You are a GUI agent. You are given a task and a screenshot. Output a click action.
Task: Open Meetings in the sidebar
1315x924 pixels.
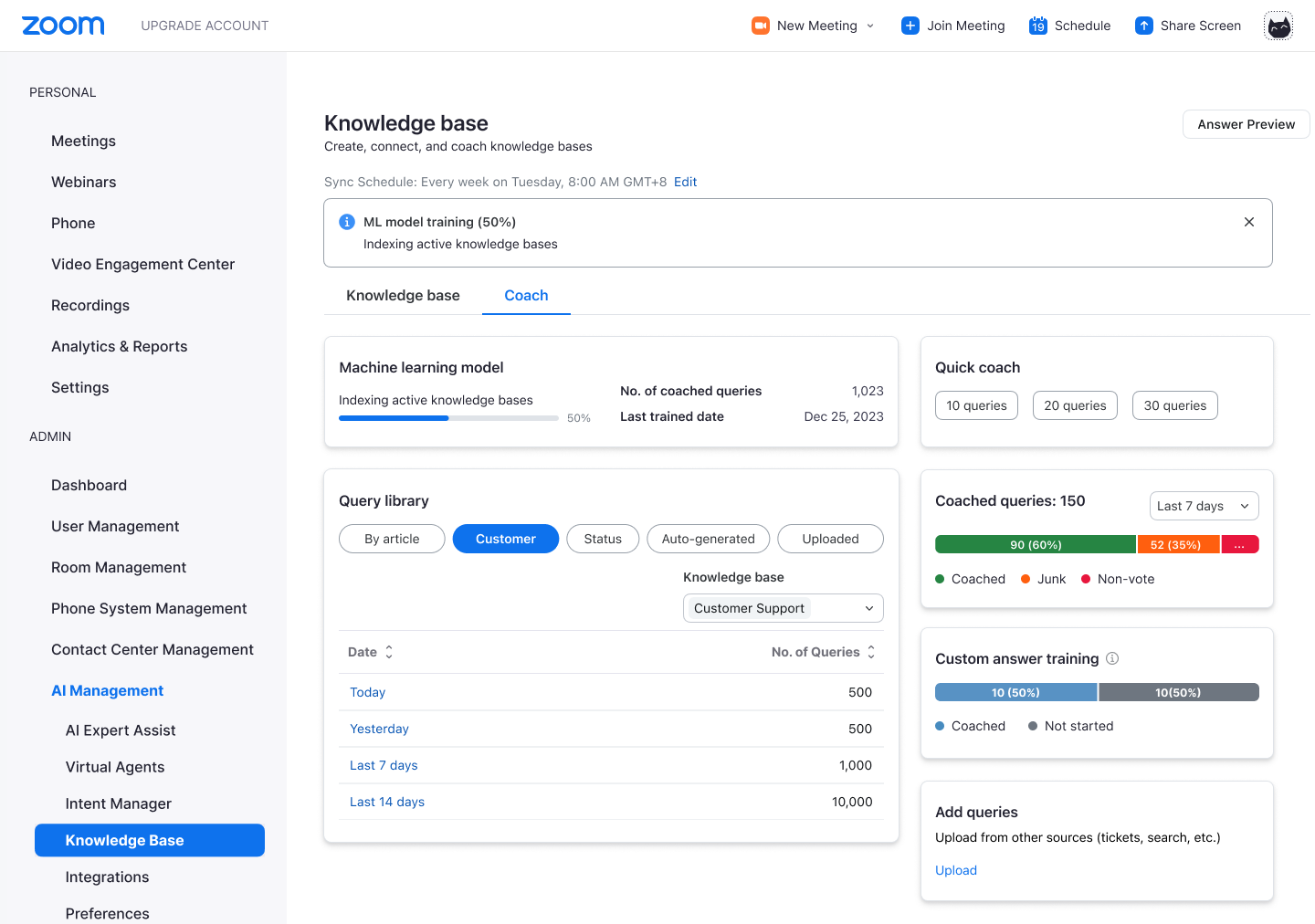(x=83, y=141)
